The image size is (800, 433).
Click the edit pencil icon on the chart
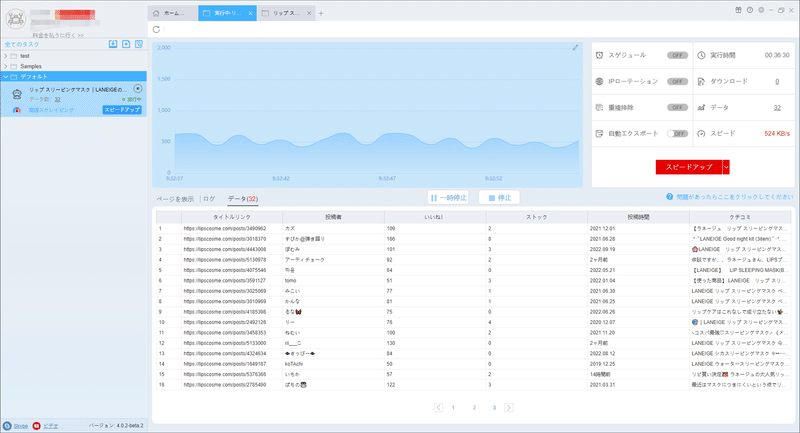pyautogui.click(x=575, y=47)
